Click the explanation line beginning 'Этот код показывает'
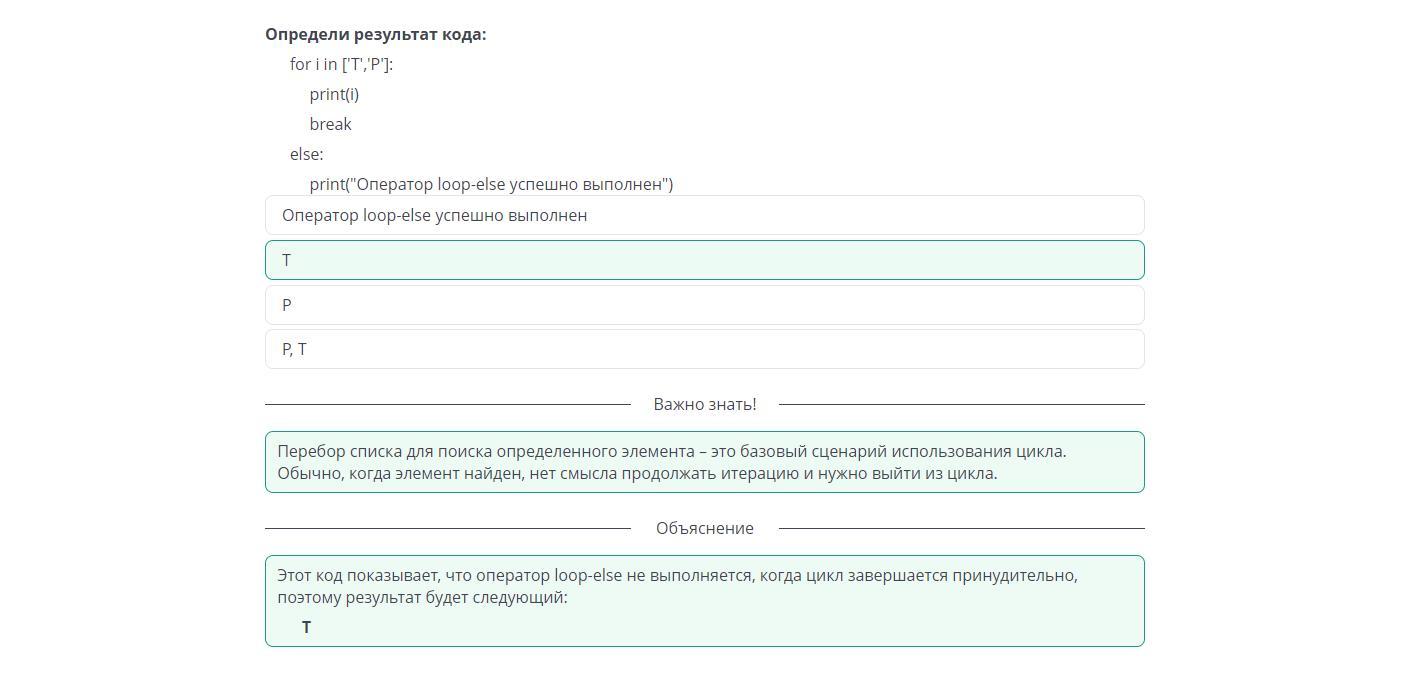The width and height of the screenshot is (1416, 682). (677, 576)
